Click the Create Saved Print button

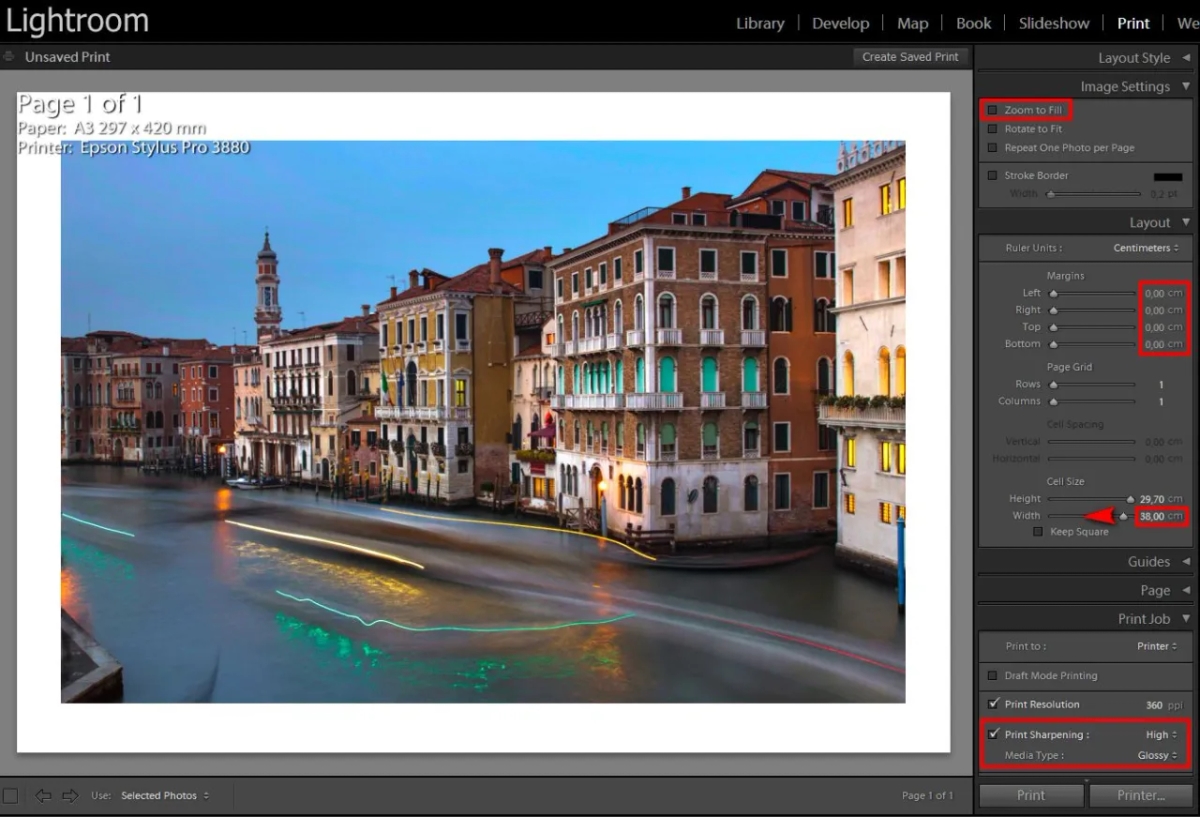point(910,57)
